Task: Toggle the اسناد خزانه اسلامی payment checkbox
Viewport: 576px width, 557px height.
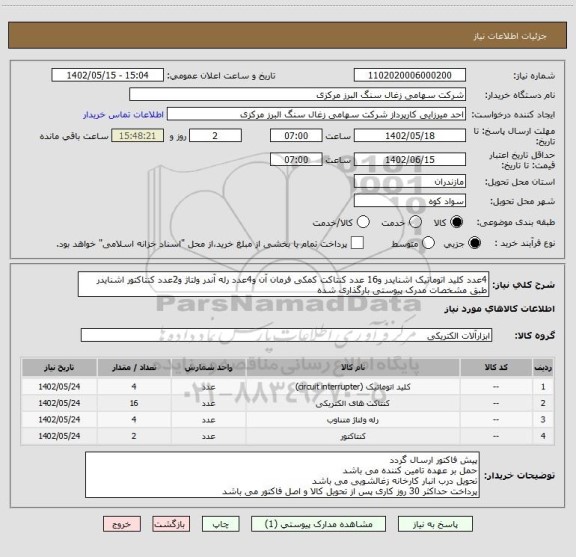Action: [357, 243]
